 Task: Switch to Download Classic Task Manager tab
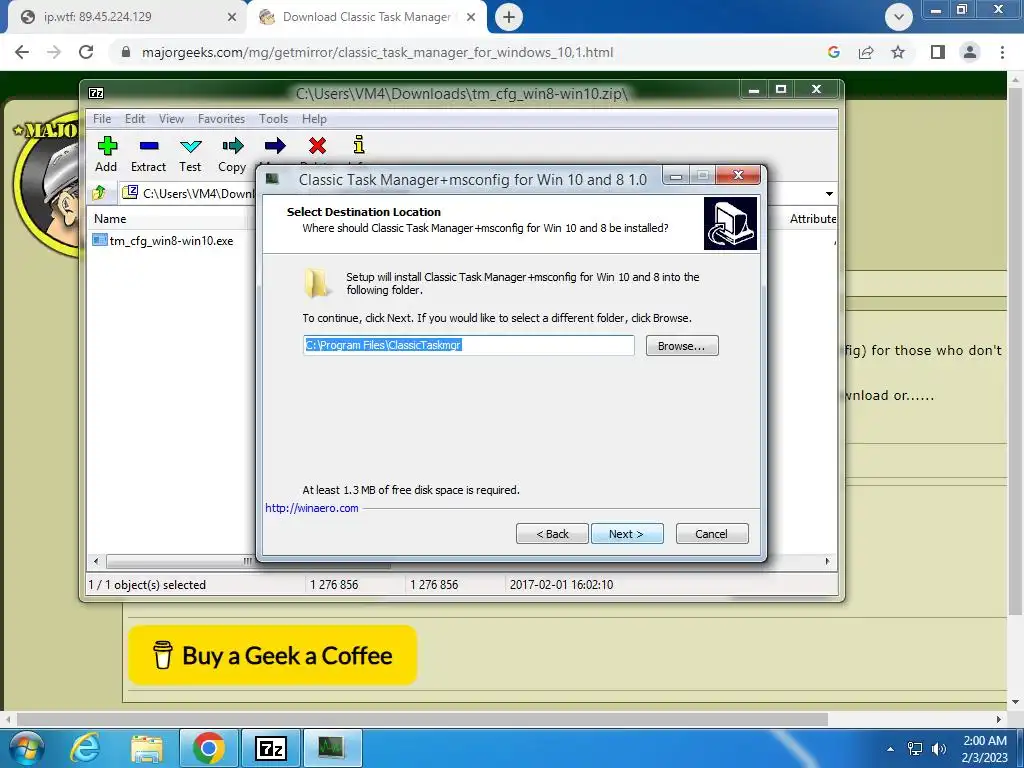[366, 17]
